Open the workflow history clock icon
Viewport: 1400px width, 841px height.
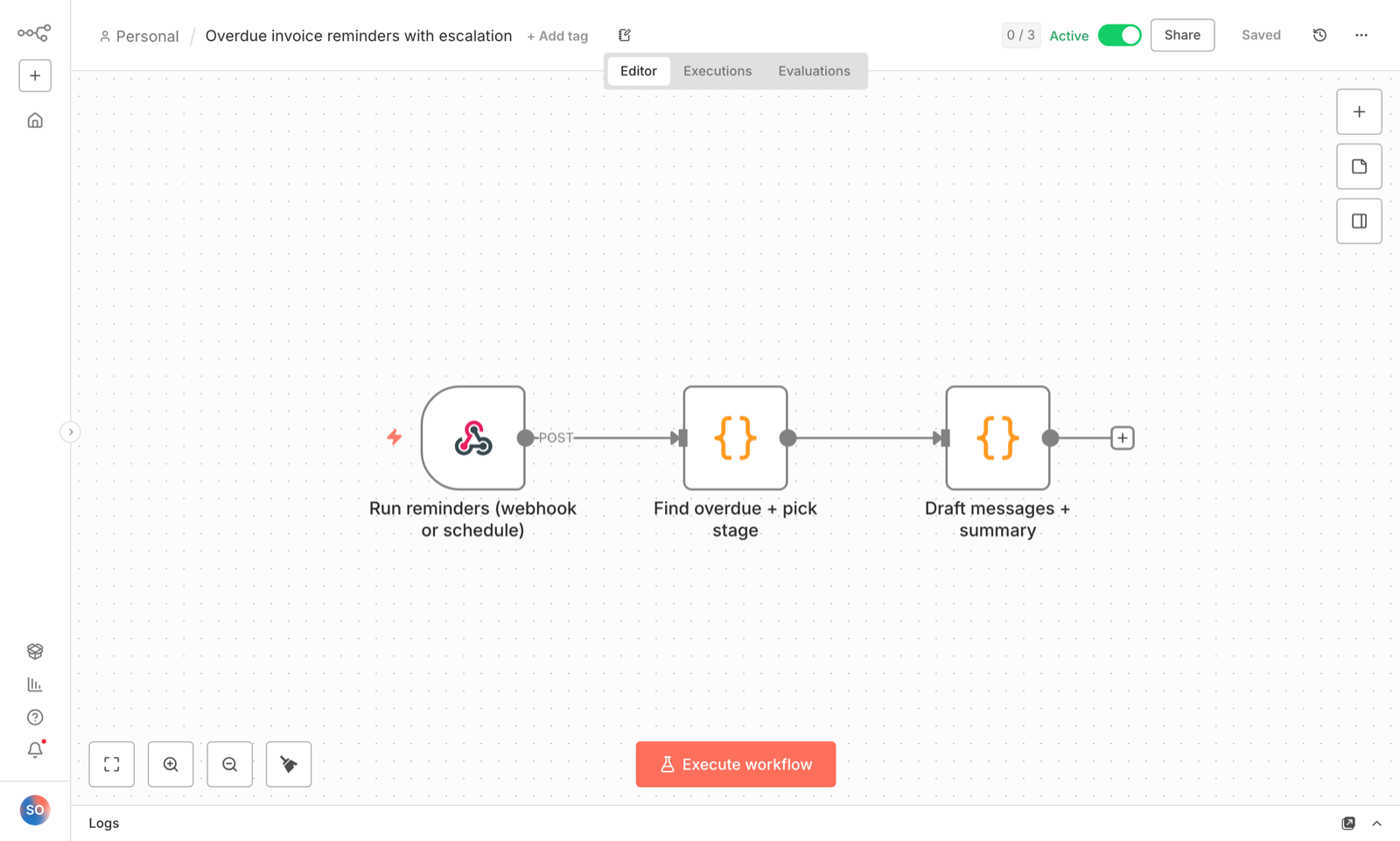tap(1319, 35)
